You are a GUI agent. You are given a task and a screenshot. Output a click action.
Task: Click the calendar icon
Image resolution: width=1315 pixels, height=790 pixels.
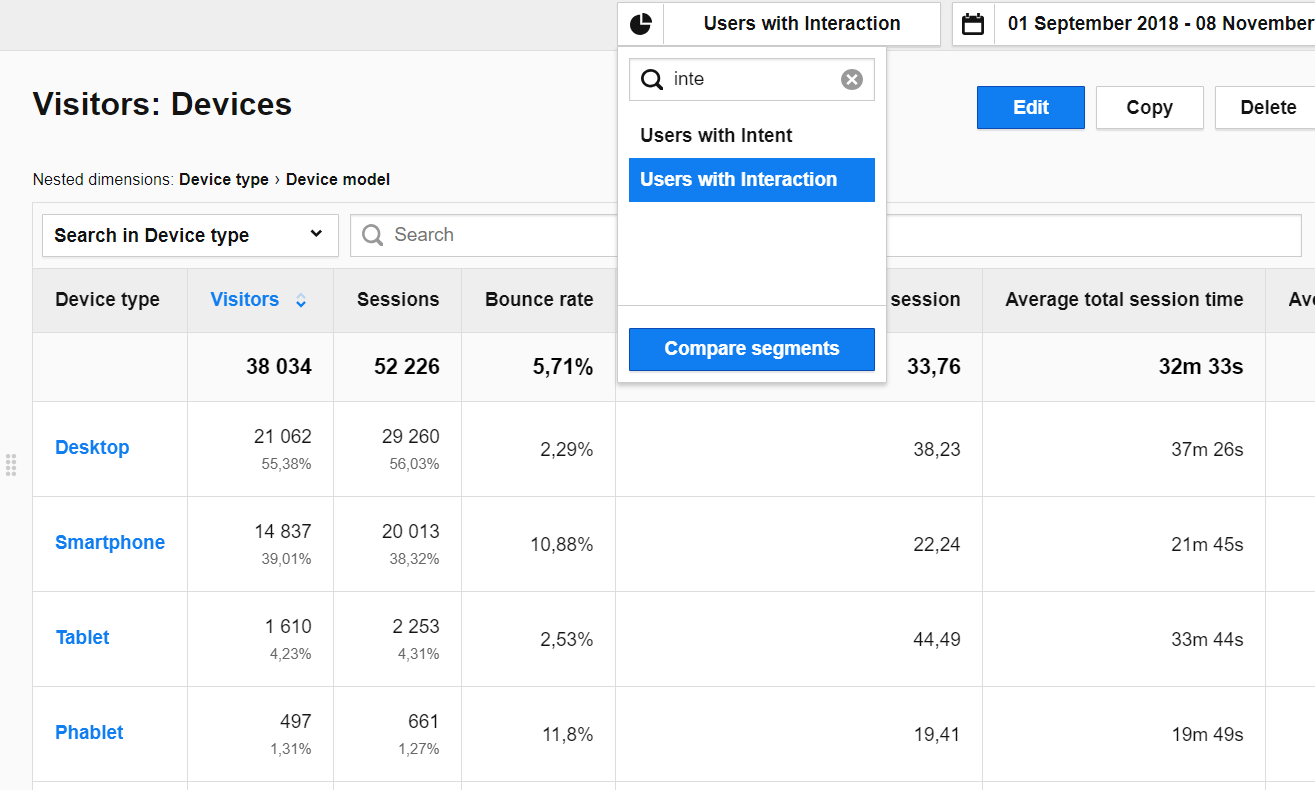coord(973,24)
